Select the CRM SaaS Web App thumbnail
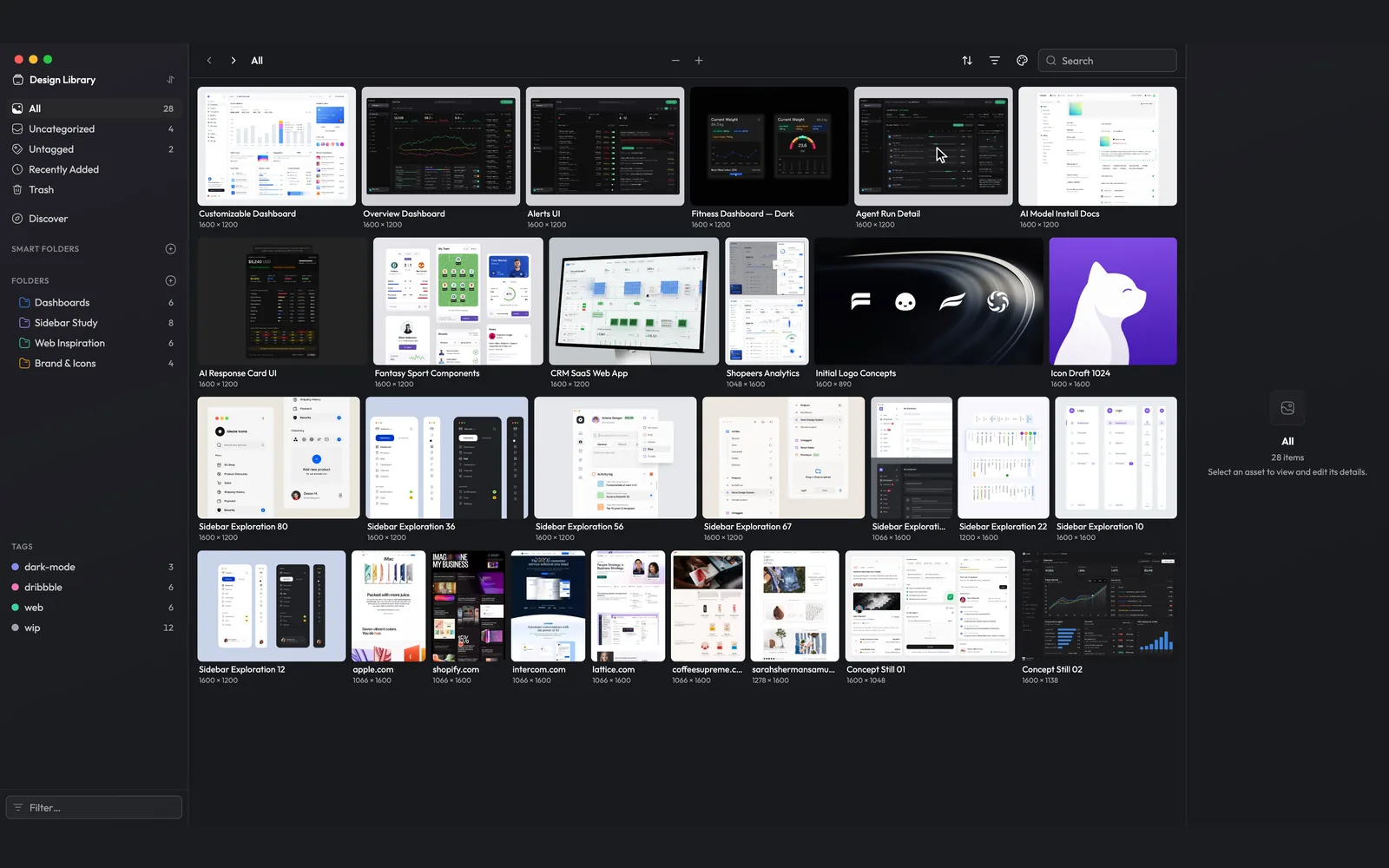 click(634, 301)
